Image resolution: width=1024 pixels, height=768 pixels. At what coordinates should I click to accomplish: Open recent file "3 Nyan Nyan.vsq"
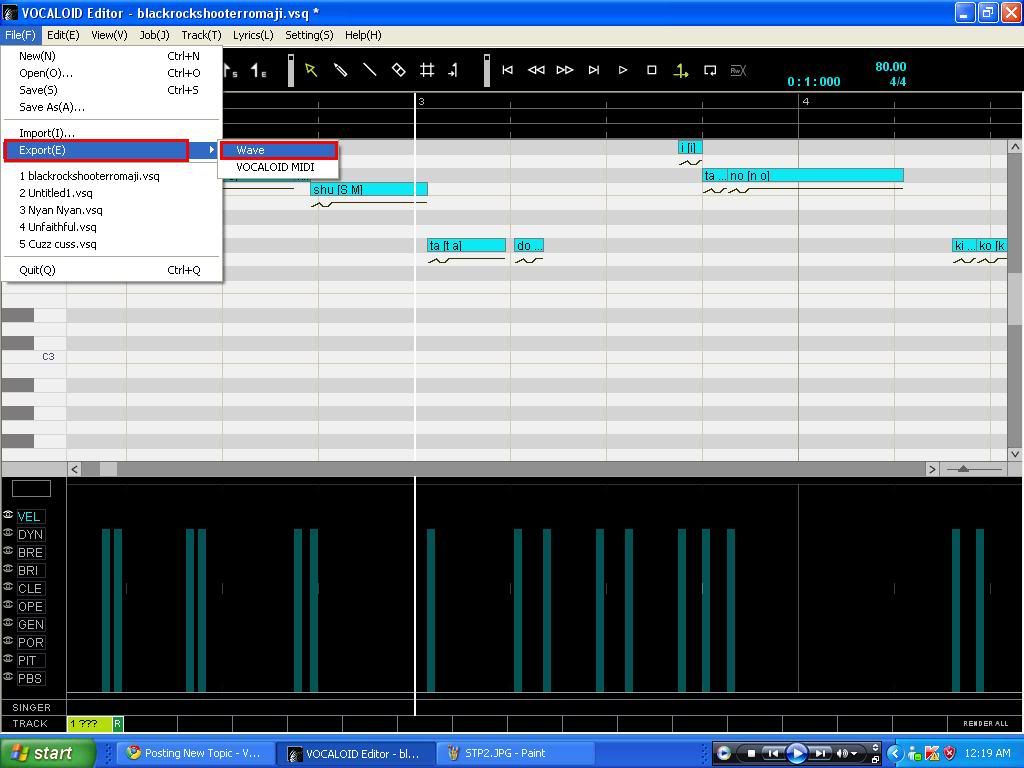pyautogui.click(x=112, y=210)
